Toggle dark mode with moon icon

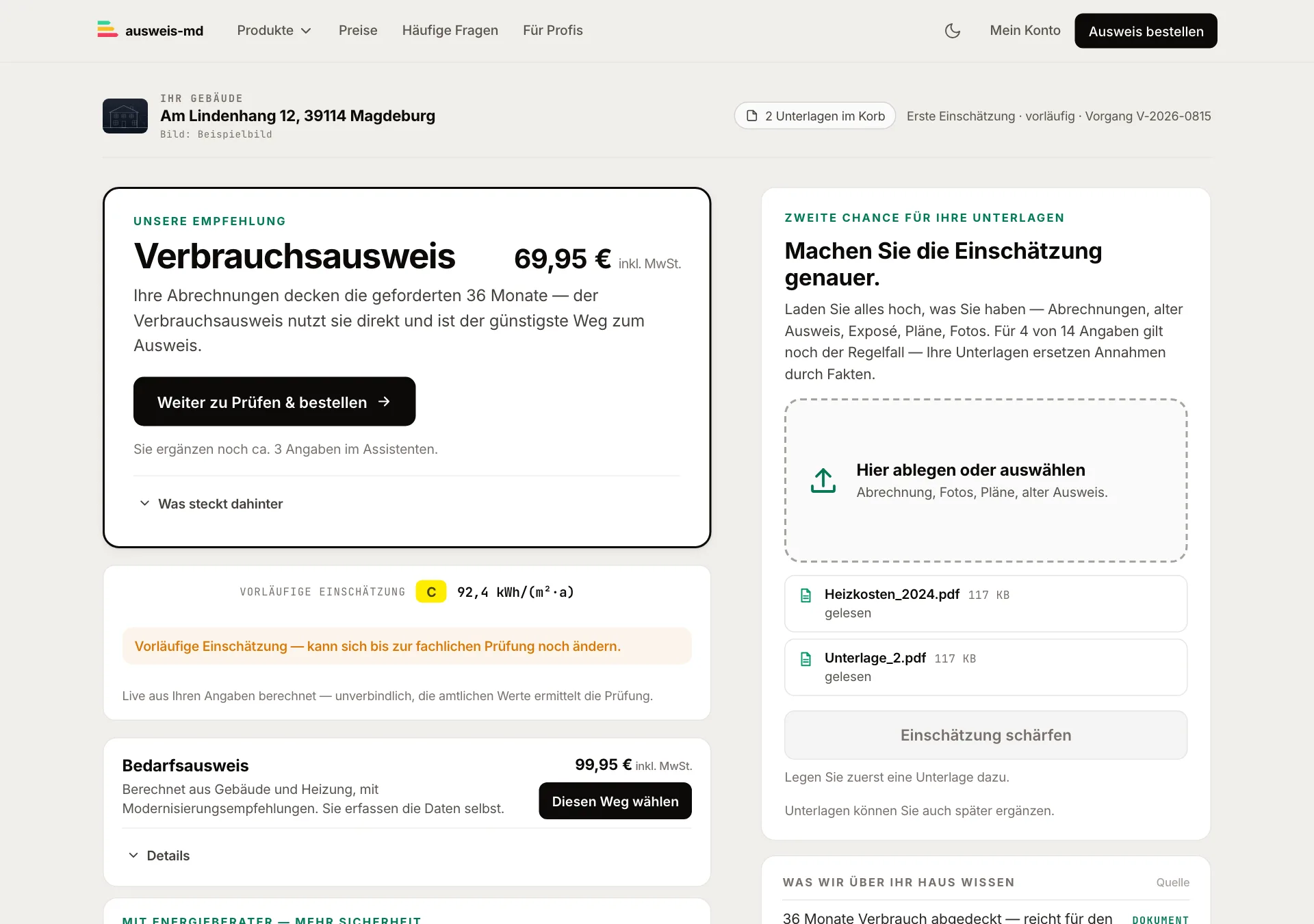pos(952,31)
